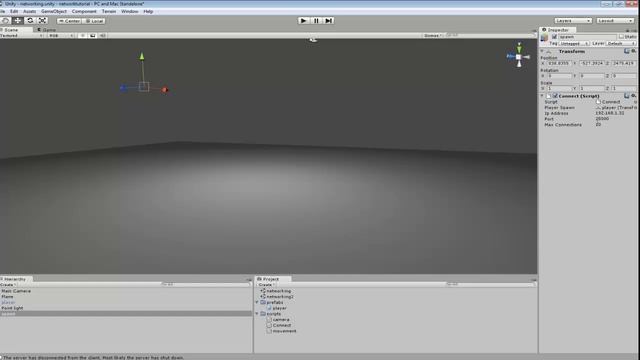Click the red X handle of move gizmo
Screen dimensions: 640x360
tap(165, 90)
